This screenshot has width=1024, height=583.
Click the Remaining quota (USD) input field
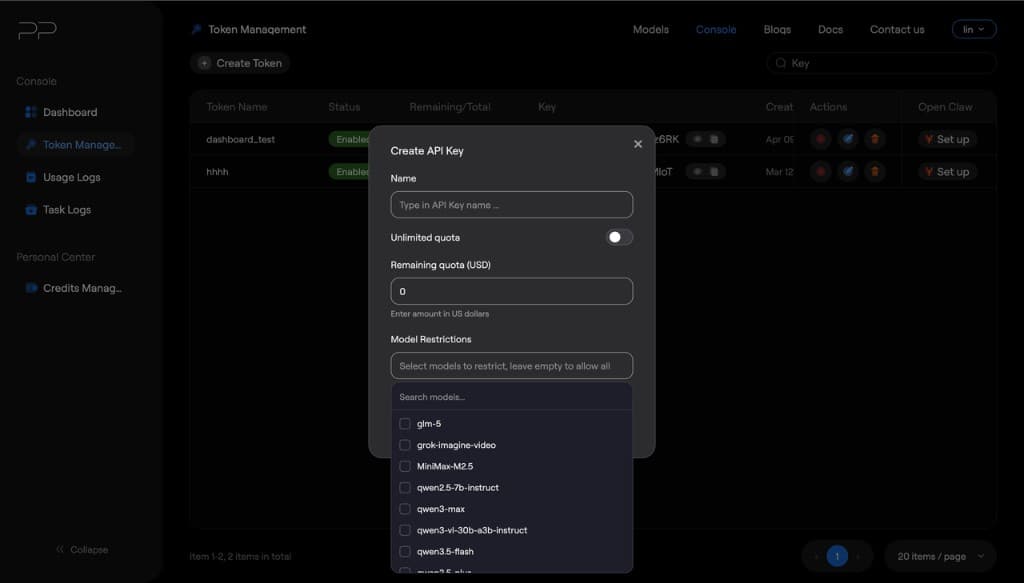pyautogui.click(x=511, y=291)
